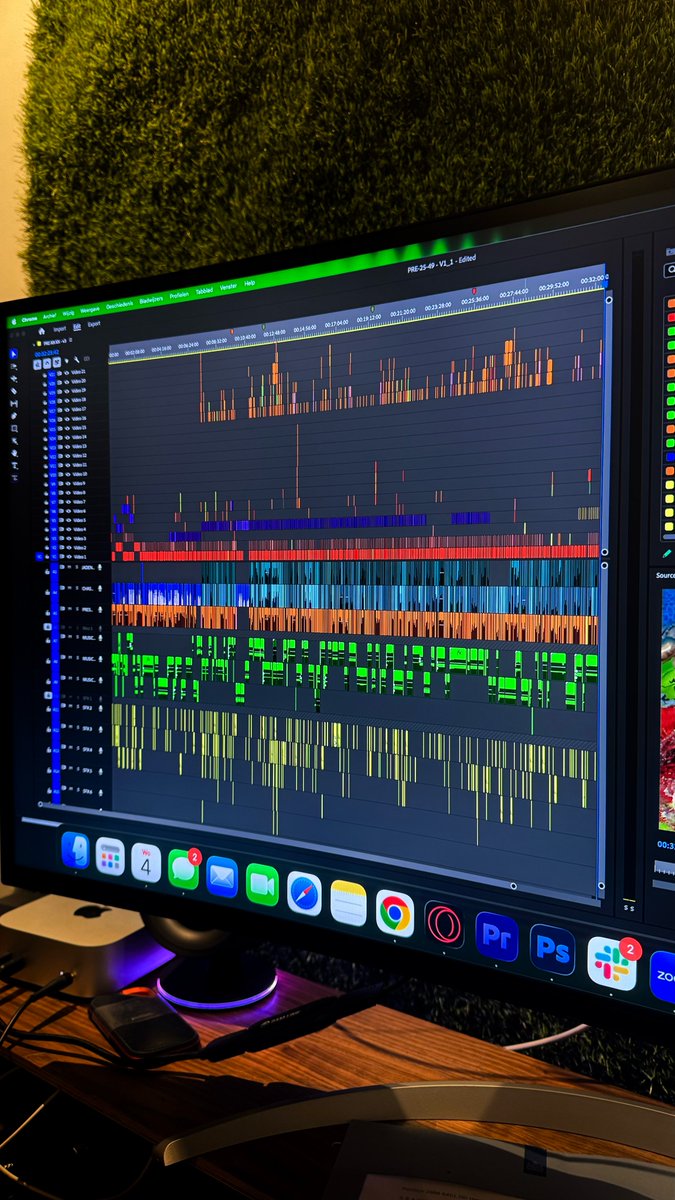Click the blue playhead timecode display
675x1200 pixels.
[x=47, y=353]
